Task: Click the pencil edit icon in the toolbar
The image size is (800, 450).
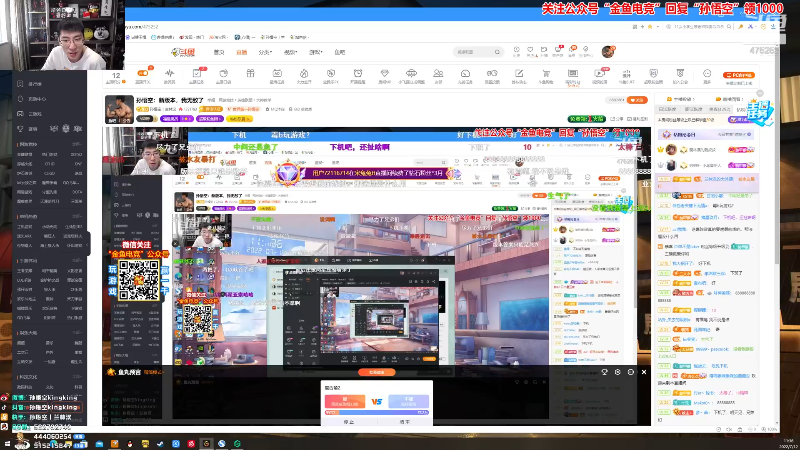Action: [x=519, y=73]
